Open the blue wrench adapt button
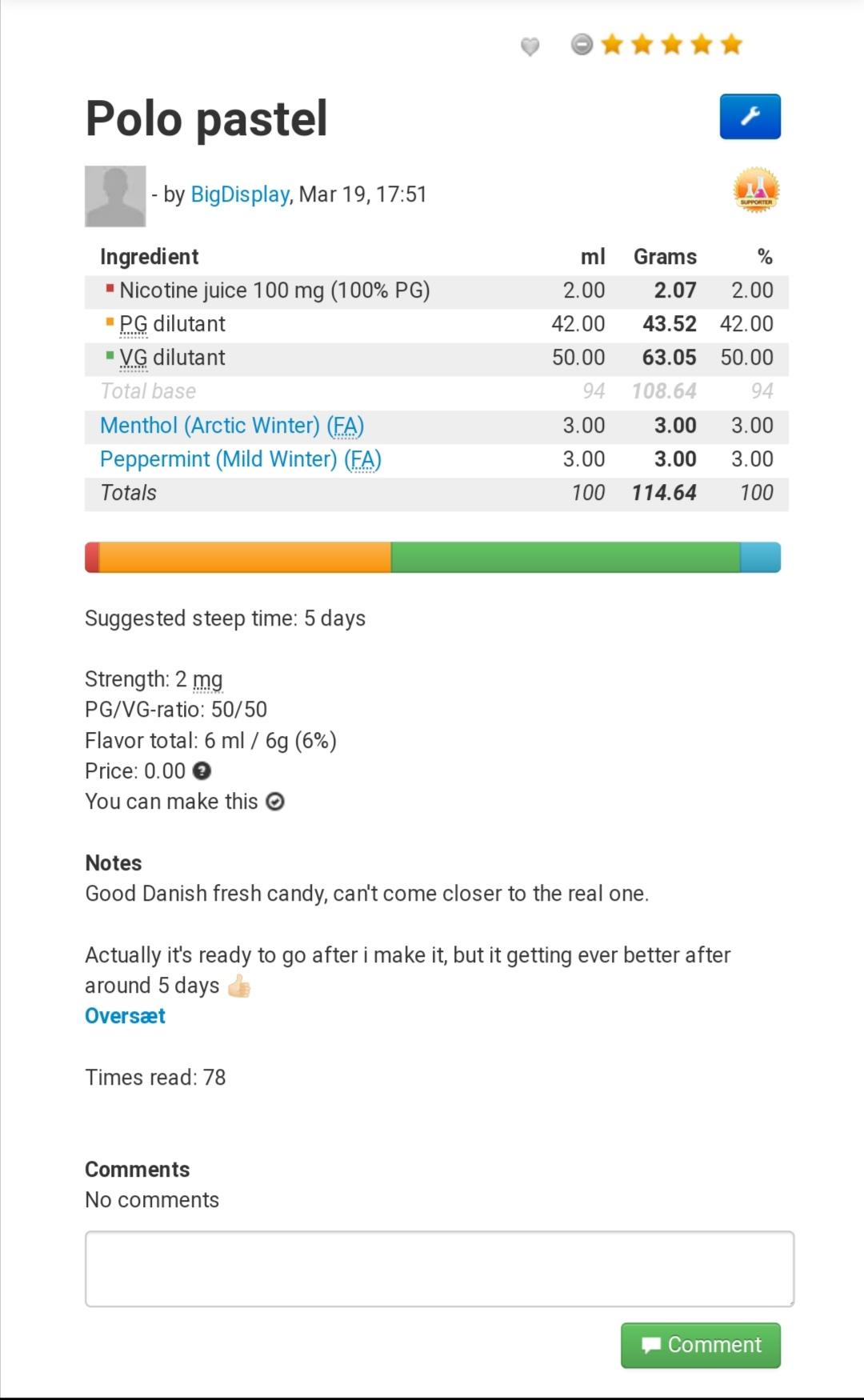Screen dimensions: 864x1400 [750, 117]
